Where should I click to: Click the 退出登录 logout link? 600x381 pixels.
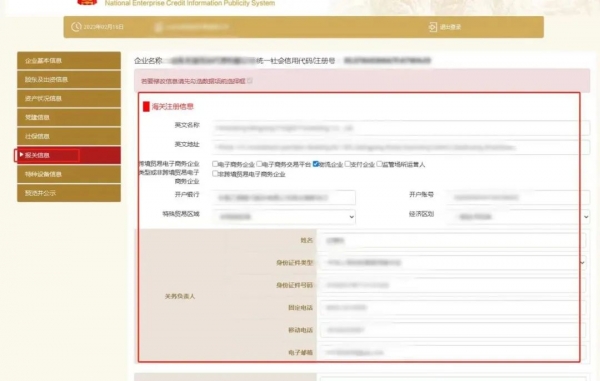450,27
